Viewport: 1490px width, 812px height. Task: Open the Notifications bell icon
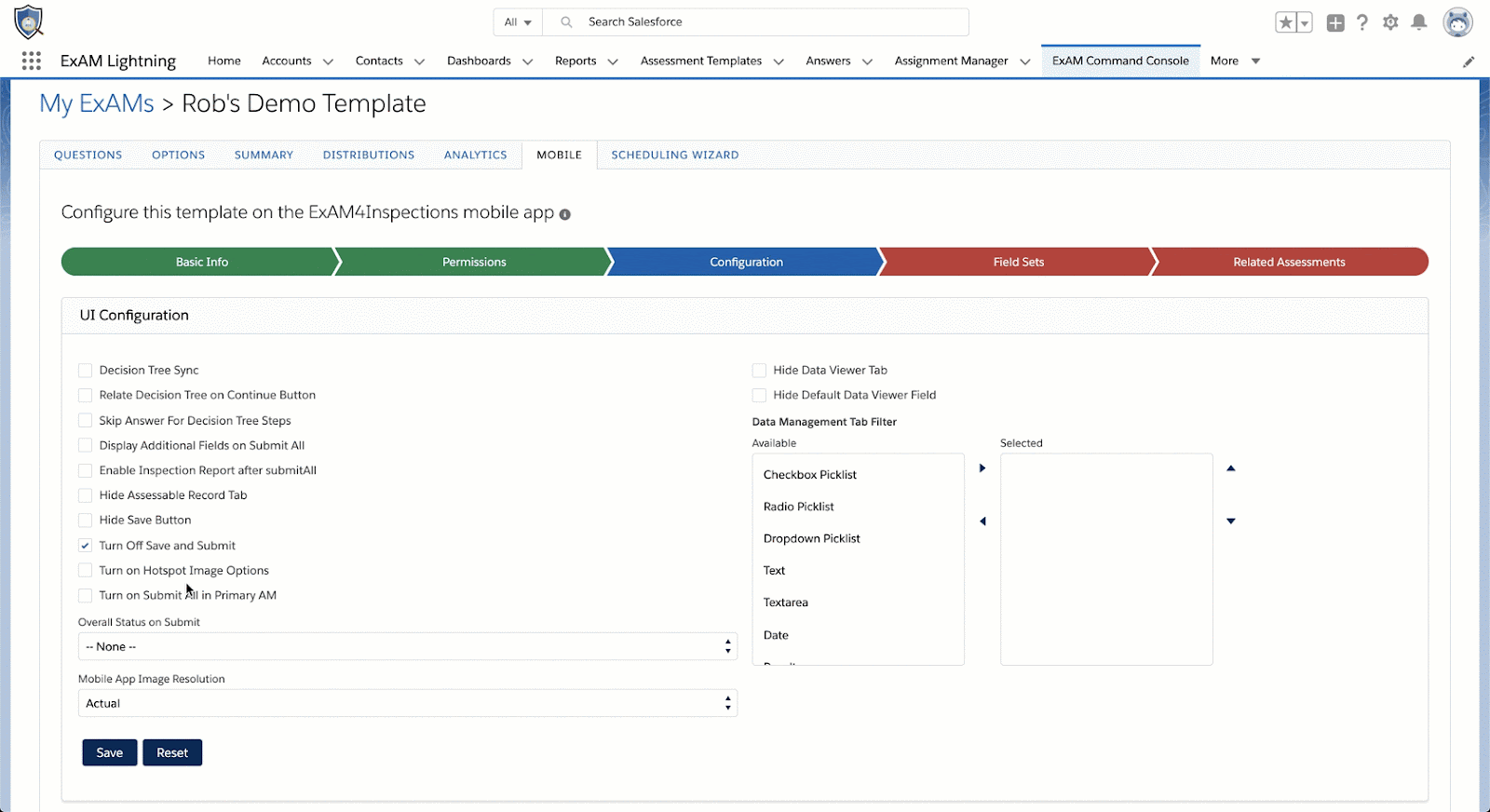pos(1419,22)
